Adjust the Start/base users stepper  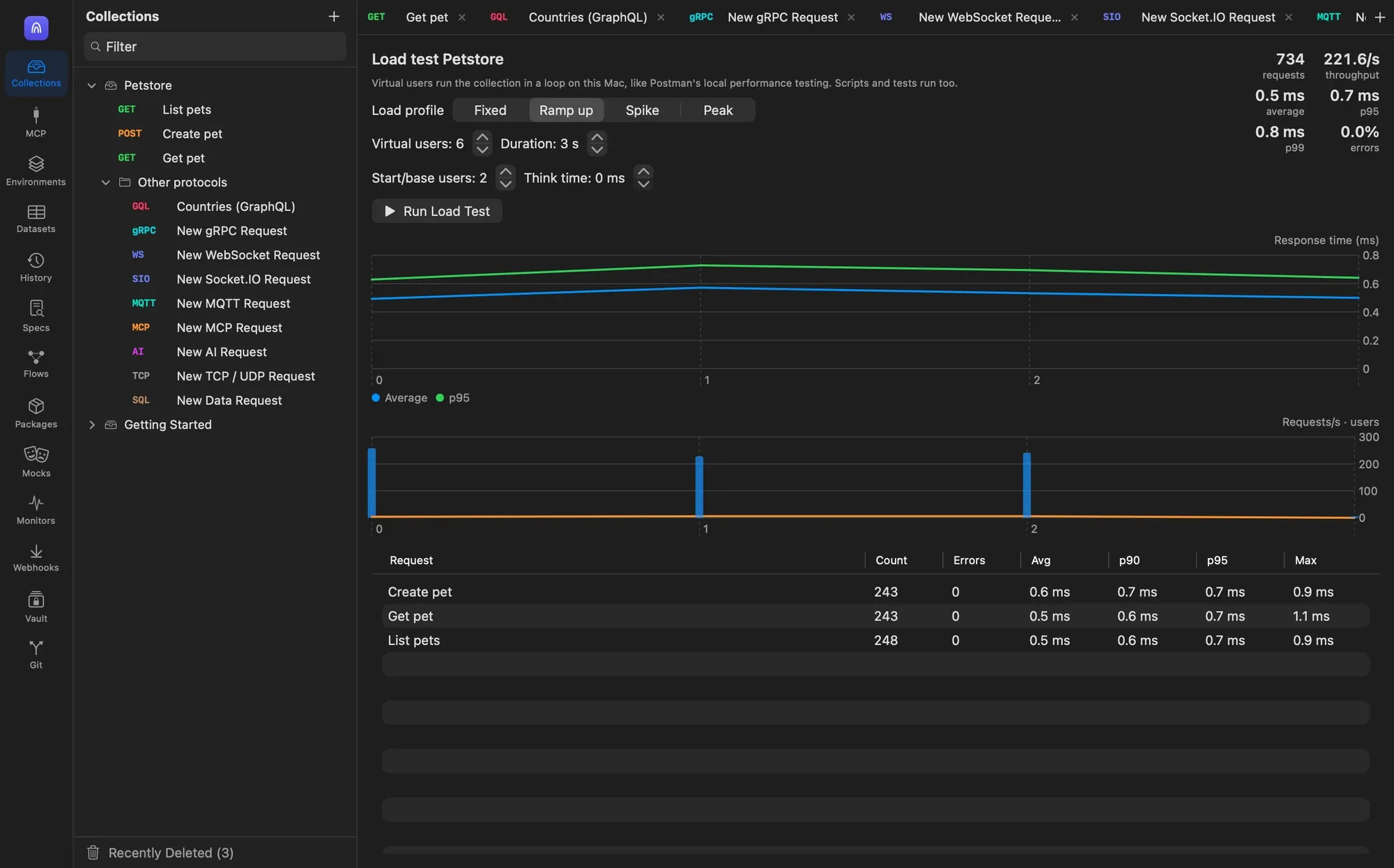(505, 178)
